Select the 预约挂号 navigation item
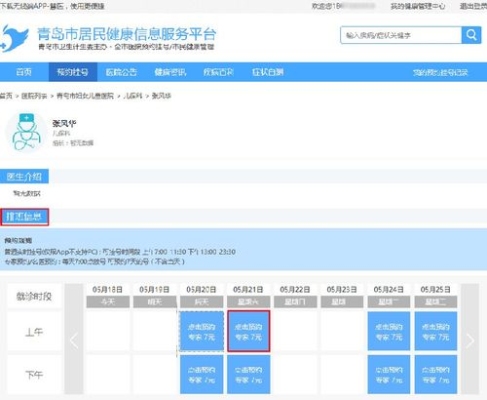487x400 pixels. [x=73, y=72]
